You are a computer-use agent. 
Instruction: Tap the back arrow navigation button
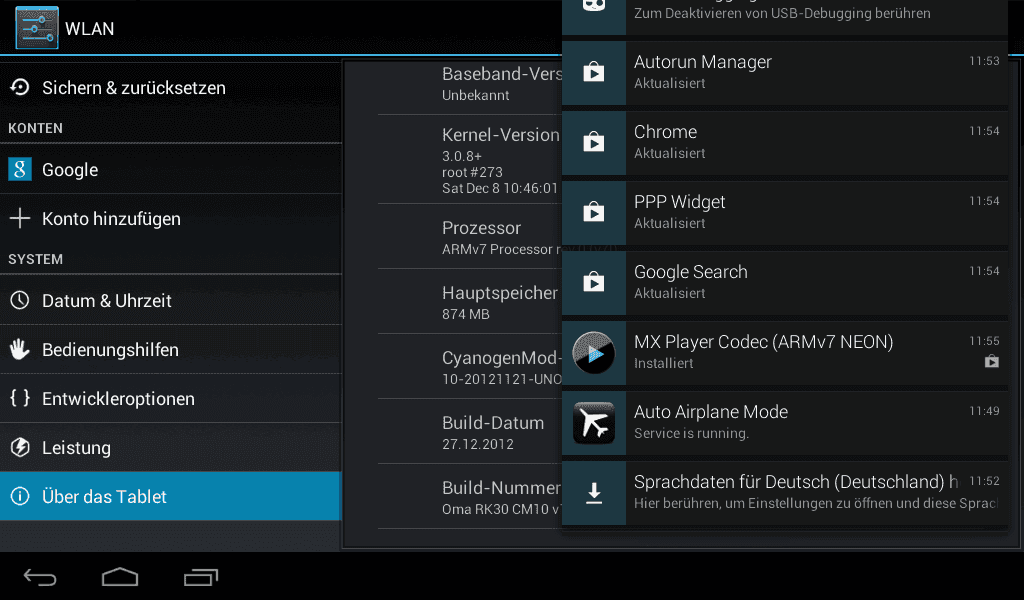[x=40, y=577]
